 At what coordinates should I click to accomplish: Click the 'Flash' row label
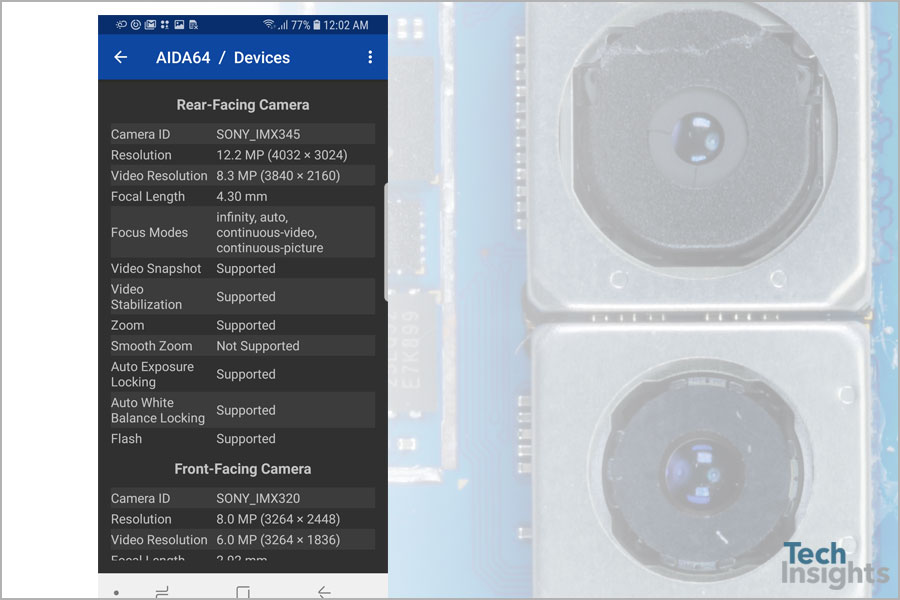(x=126, y=439)
